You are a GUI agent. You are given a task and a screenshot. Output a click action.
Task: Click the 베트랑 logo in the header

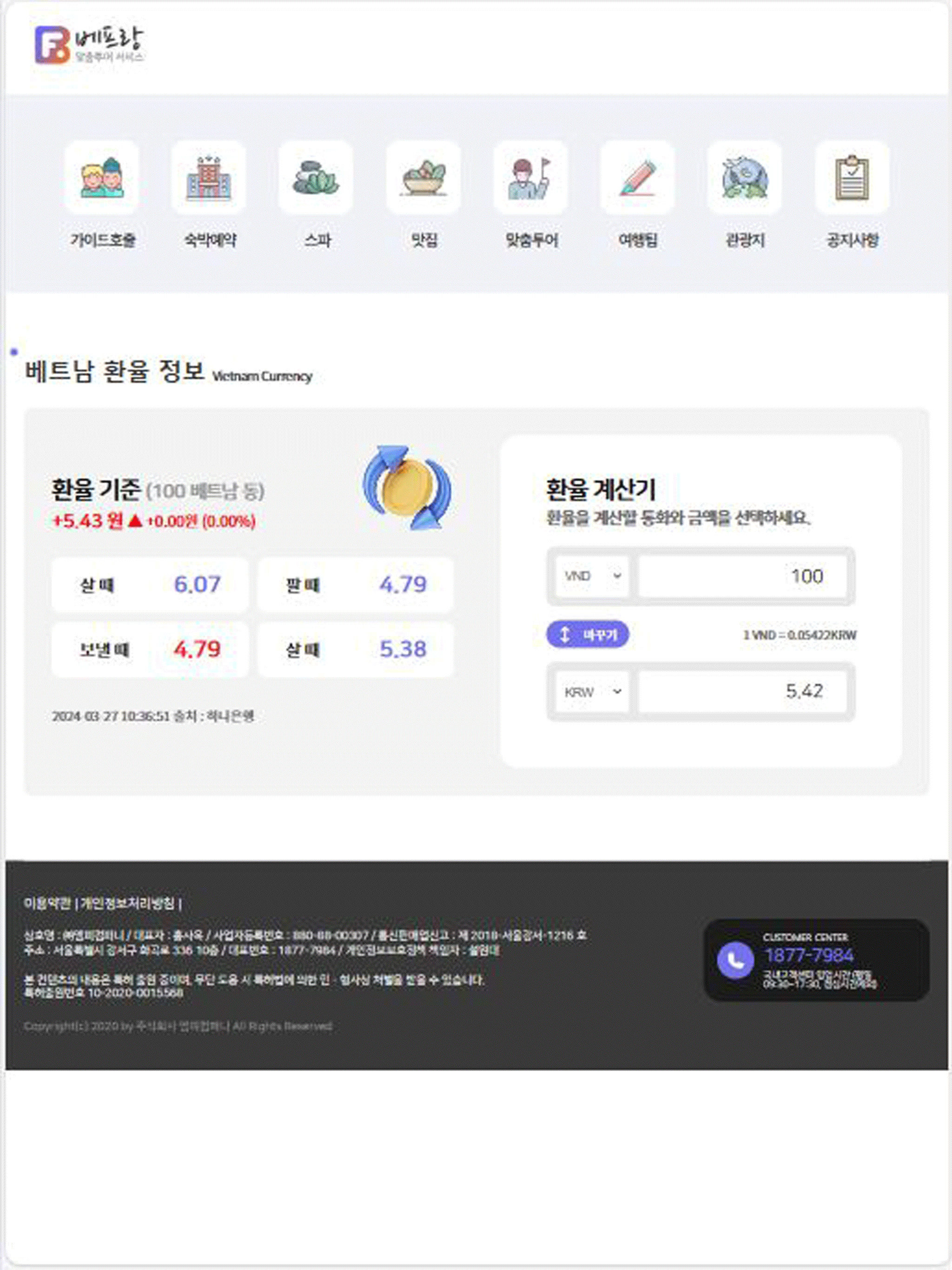89,44
